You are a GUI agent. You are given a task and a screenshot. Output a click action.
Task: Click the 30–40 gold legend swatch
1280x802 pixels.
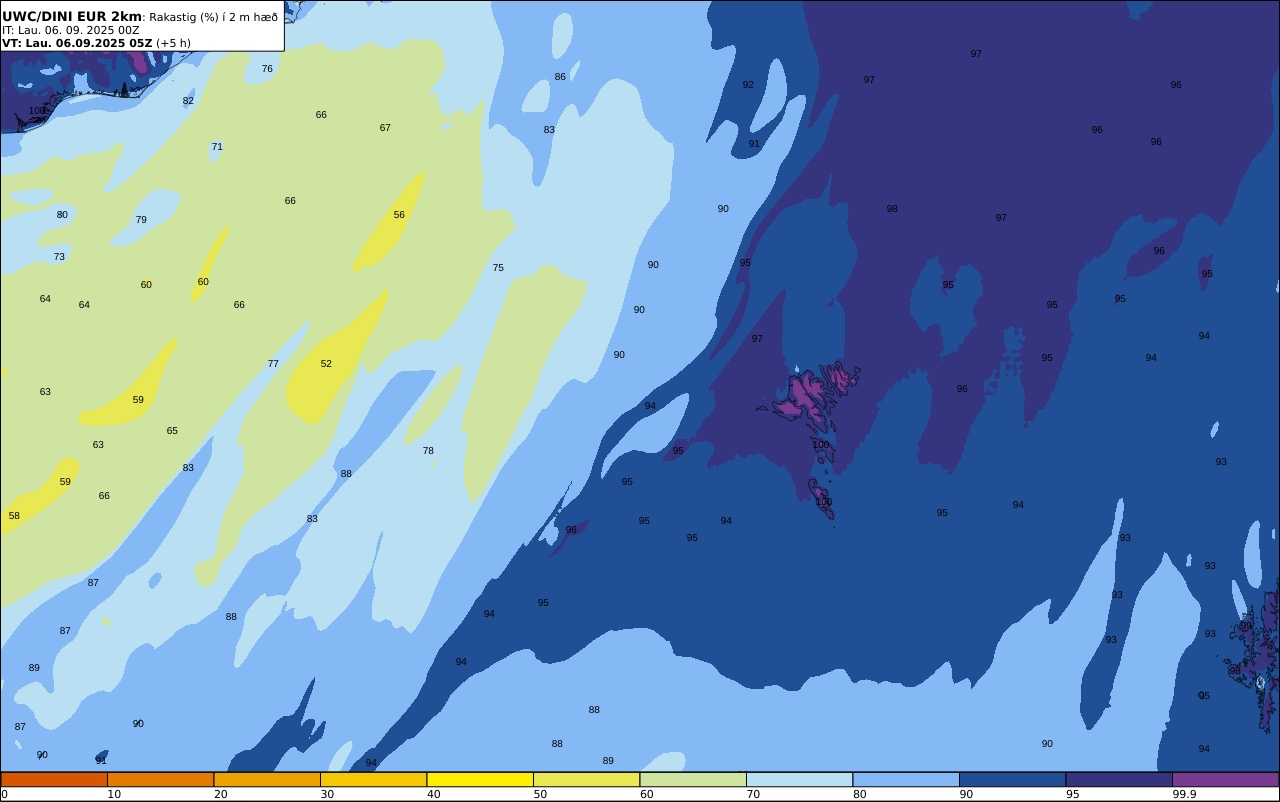(373, 779)
